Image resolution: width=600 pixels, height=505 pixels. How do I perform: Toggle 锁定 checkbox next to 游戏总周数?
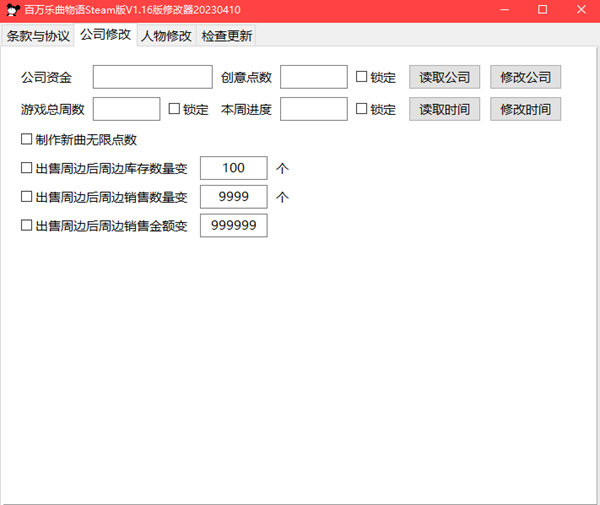[x=175, y=109]
